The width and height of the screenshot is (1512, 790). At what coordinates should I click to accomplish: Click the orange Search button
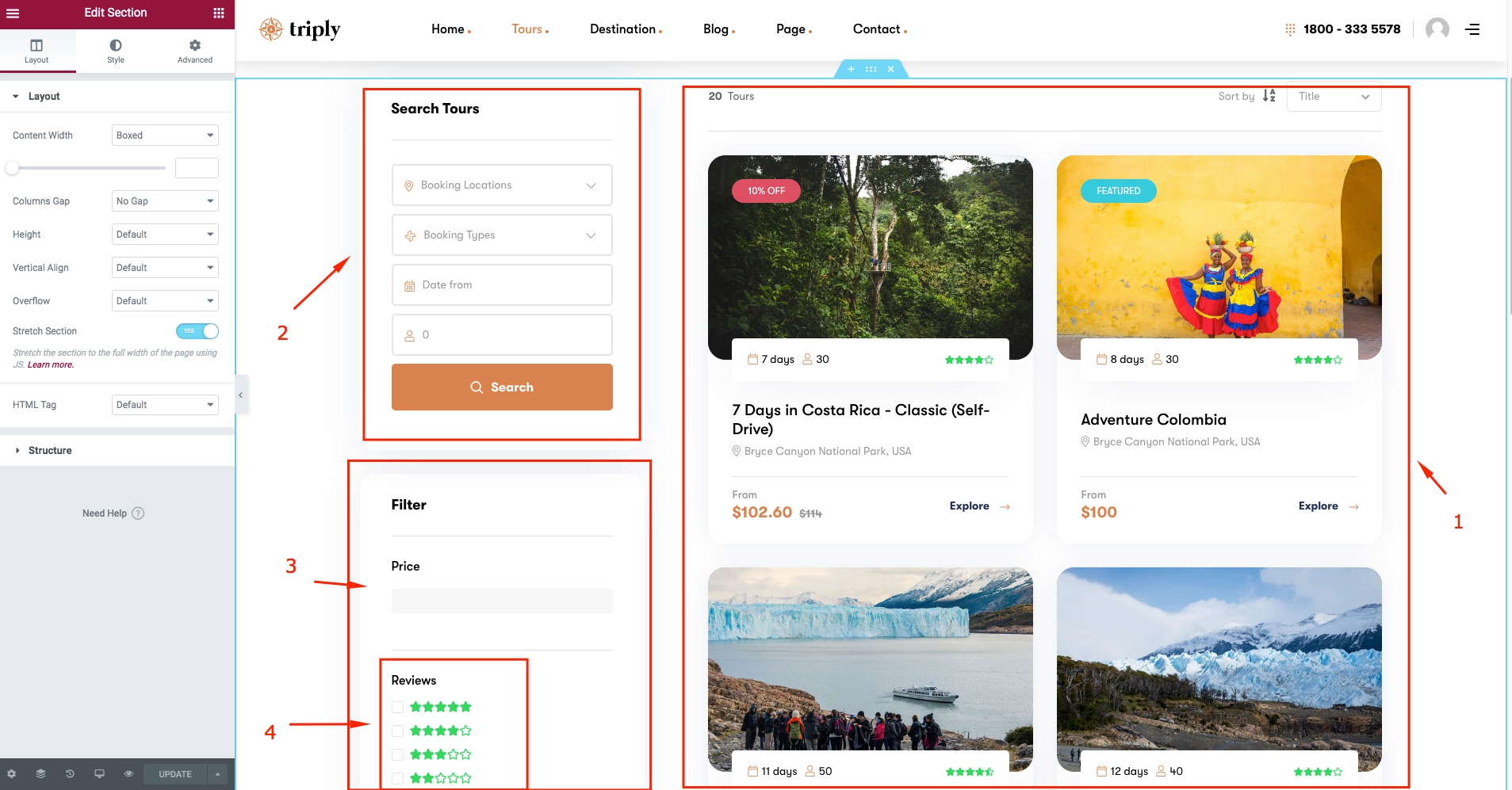click(502, 387)
